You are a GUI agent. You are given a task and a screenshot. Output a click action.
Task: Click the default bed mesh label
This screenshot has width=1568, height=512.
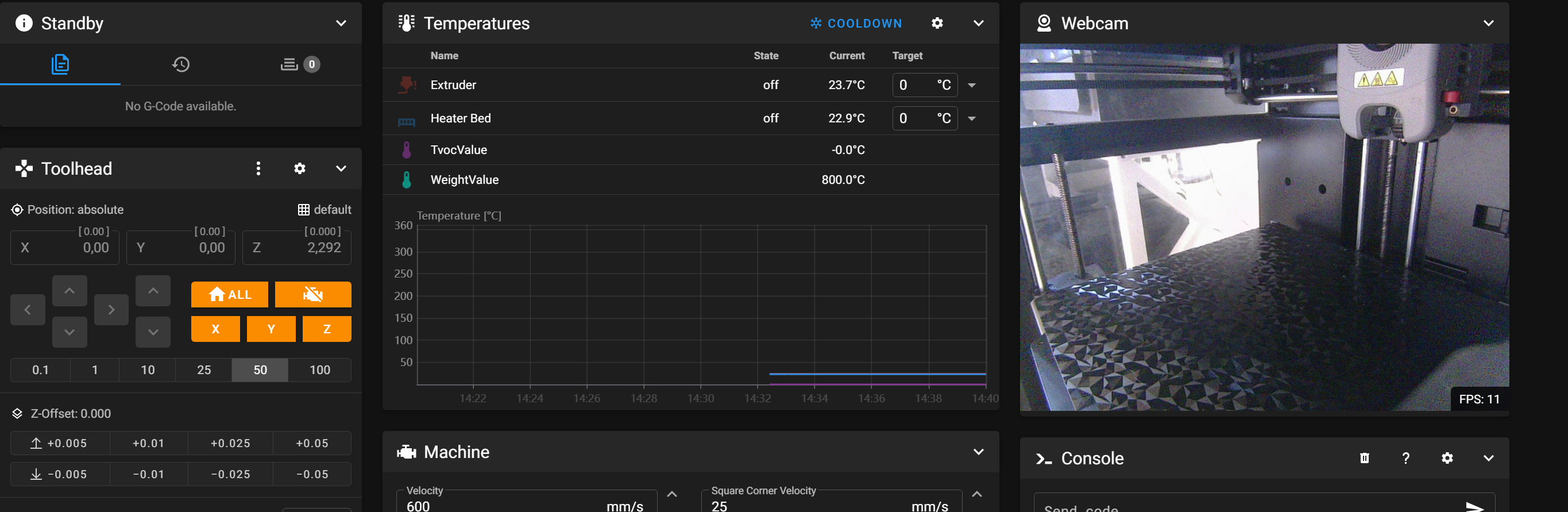[x=325, y=209]
